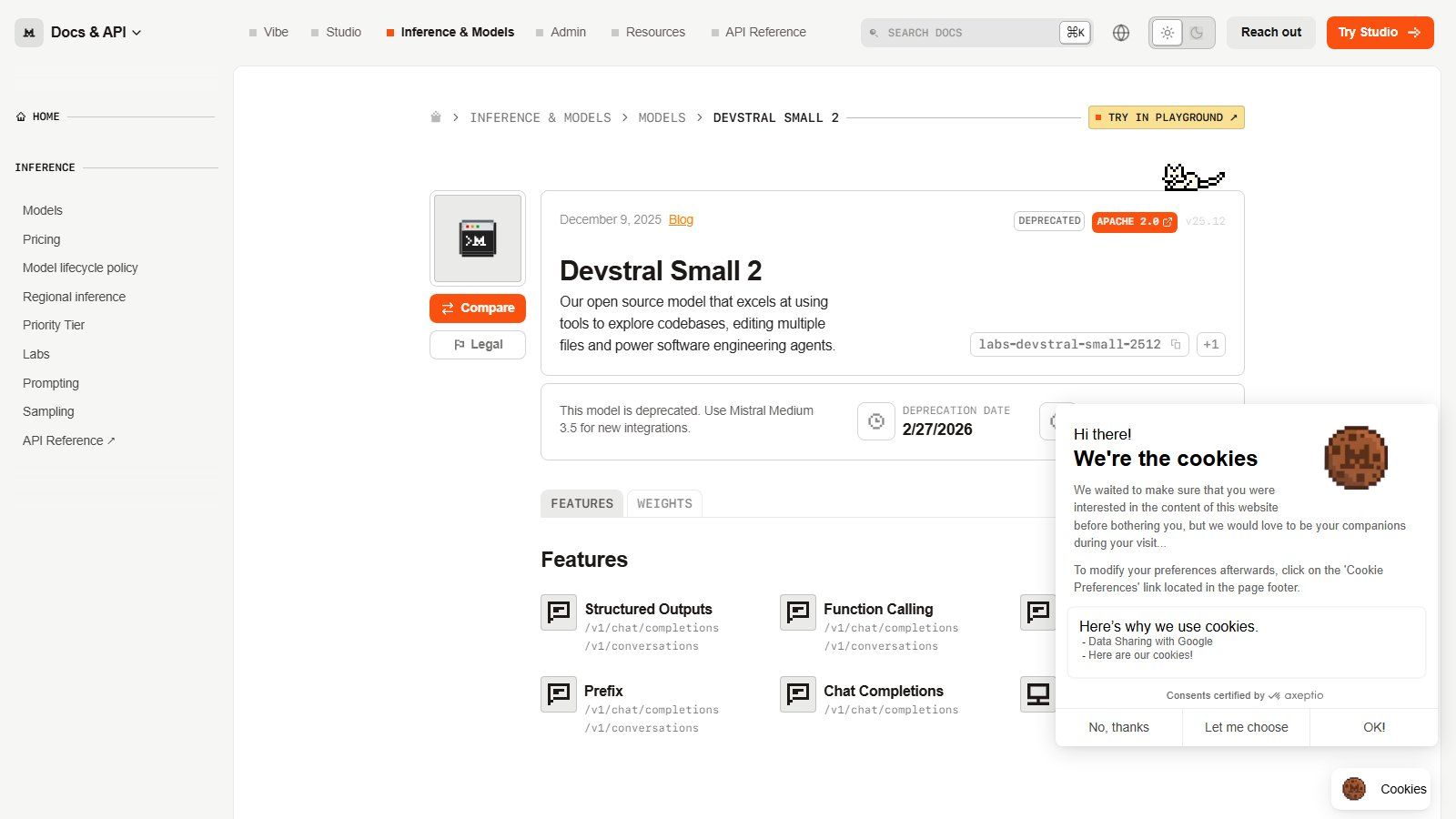
Task: Click the DEPRECATED badge
Action: [1049, 221]
